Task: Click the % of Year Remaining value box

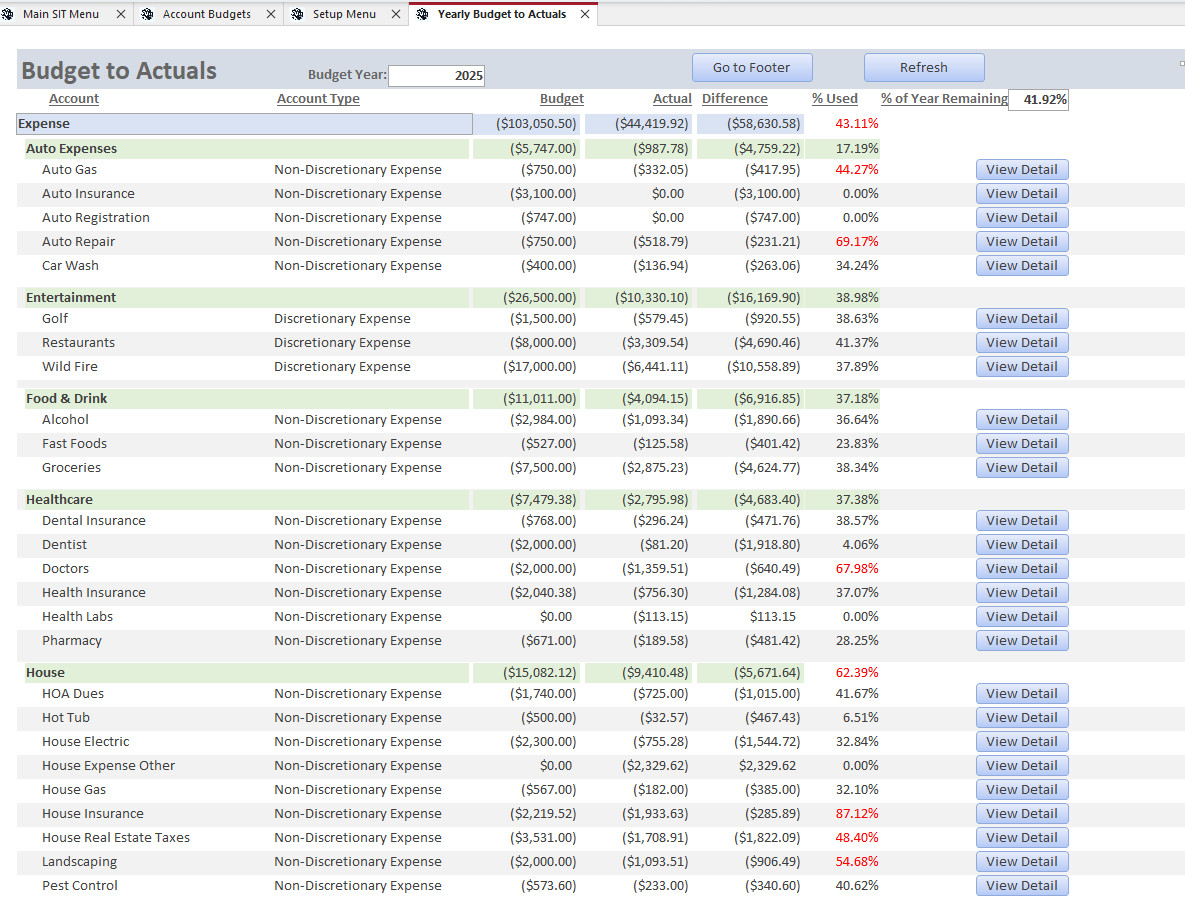Action: (x=1038, y=99)
